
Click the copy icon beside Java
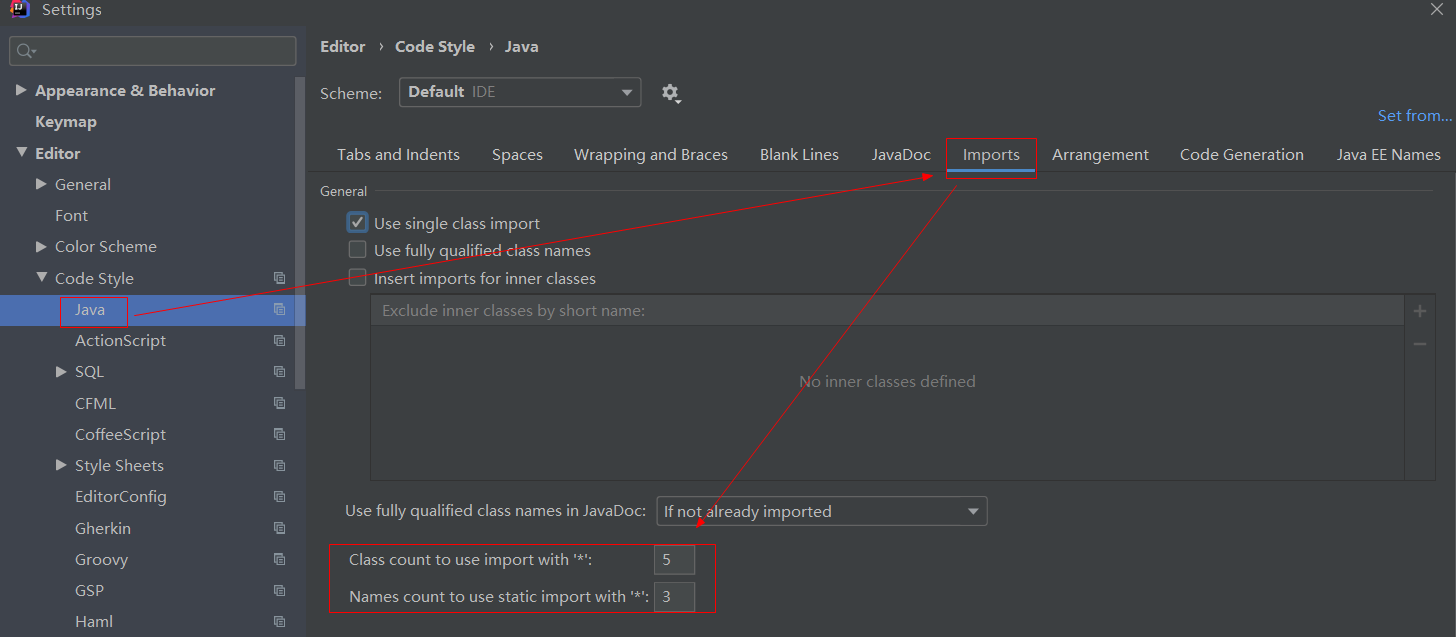[279, 310]
